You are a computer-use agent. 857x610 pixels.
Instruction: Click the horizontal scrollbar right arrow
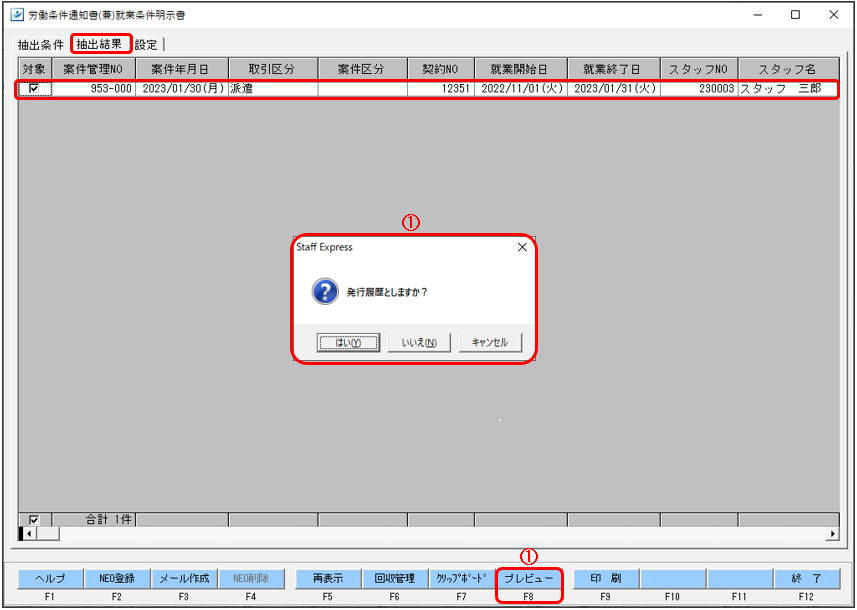pos(833,533)
